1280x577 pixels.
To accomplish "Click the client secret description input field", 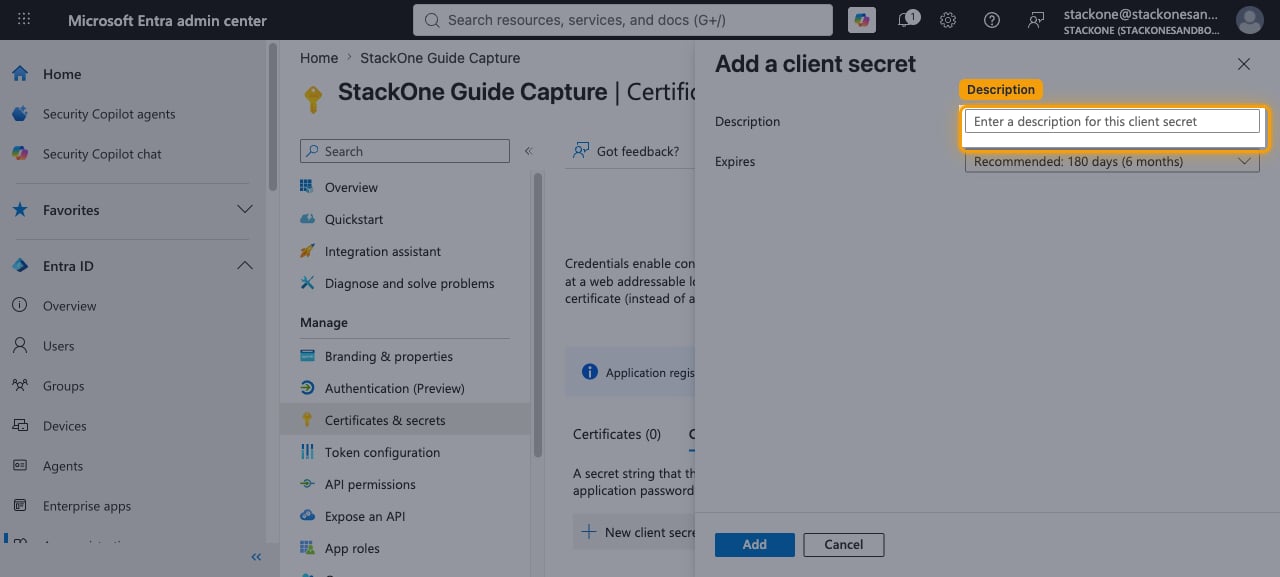I will pyautogui.click(x=1112, y=121).
